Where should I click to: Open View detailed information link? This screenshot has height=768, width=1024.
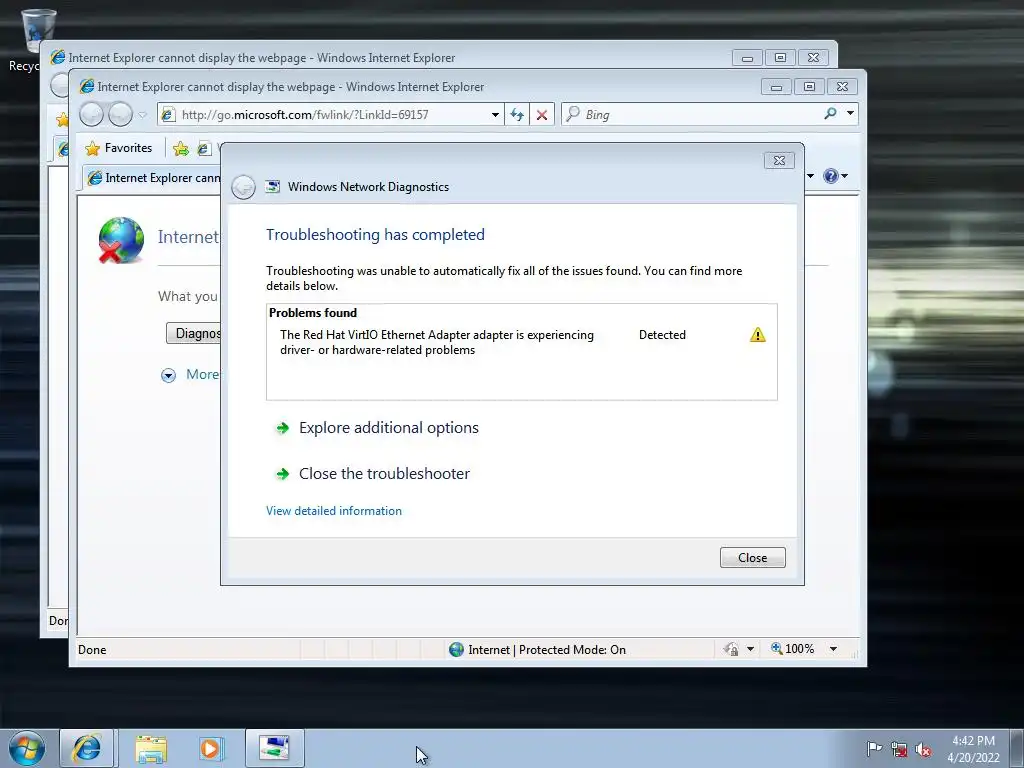[x=334, y=511]
